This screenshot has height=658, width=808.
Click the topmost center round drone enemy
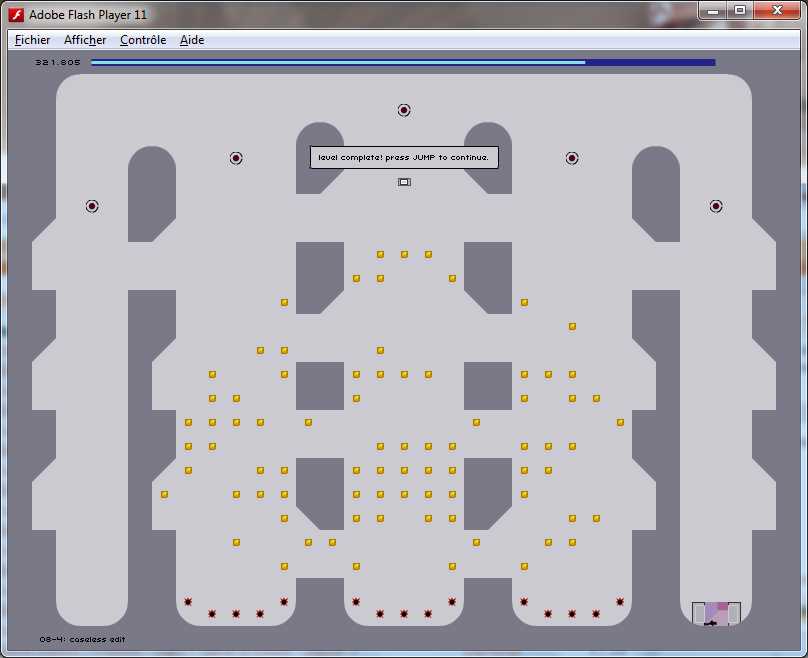(404, 110)
